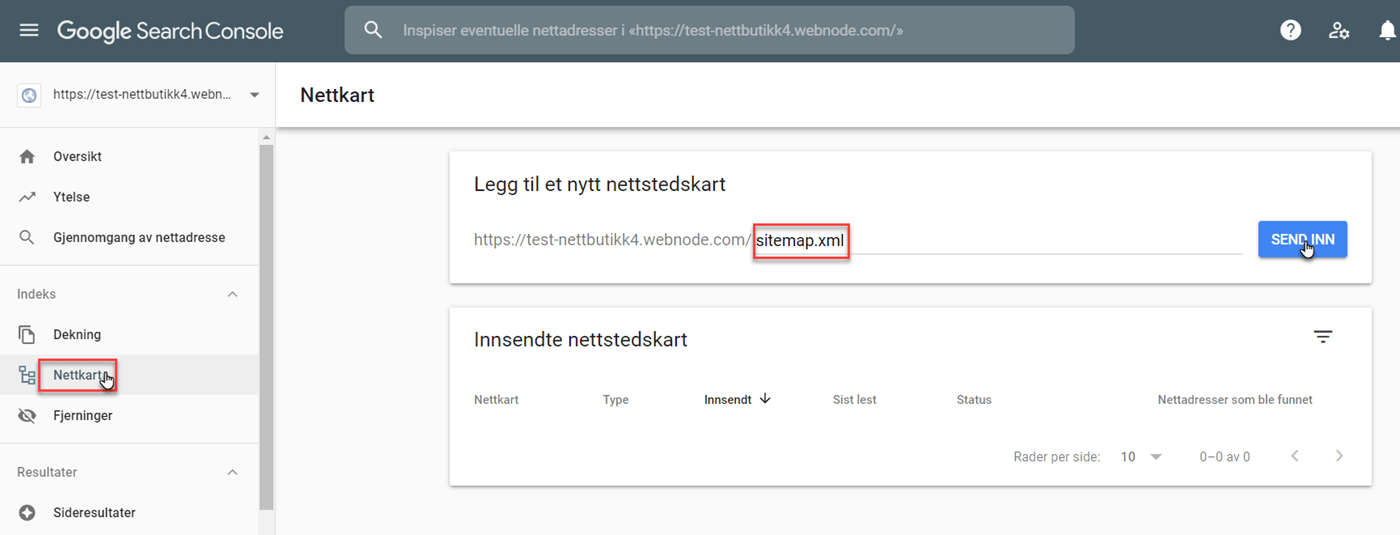Open Fjerninger page
1400x535 pixels.
pyautogui.click(x=83, y=415)
